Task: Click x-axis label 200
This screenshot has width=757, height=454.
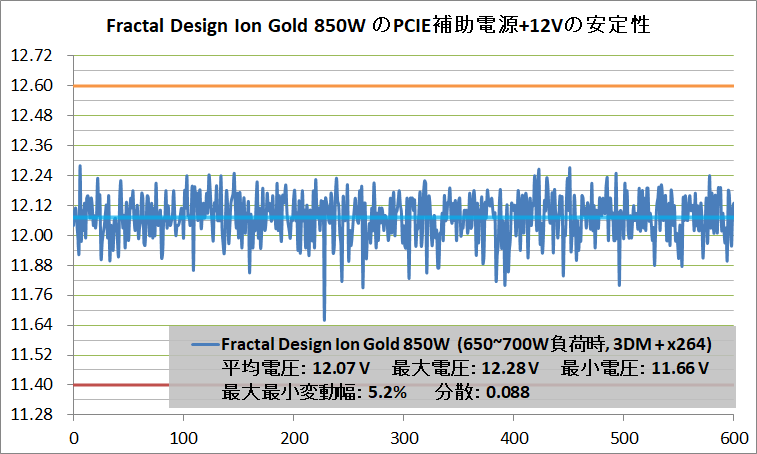Action: pyautogui.click(x=294, y=438)
